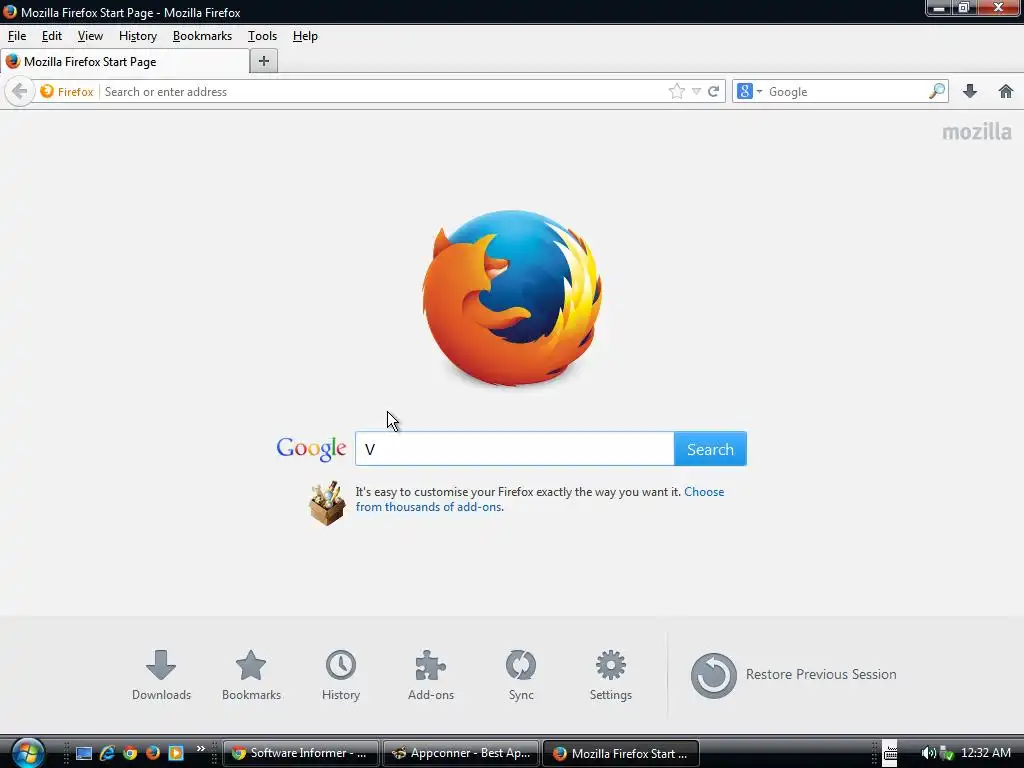1024x768 pixels.
Task: Click the on-screen keyboard tray icon
Action: (x=890, y=753)
